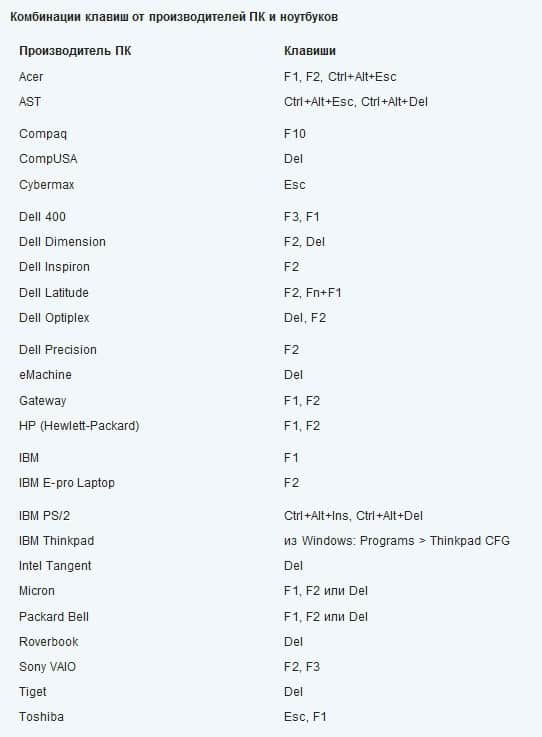Click the 'Thinkpad CFG' programs path text
542x737 pixels.
tap(470, 541)
